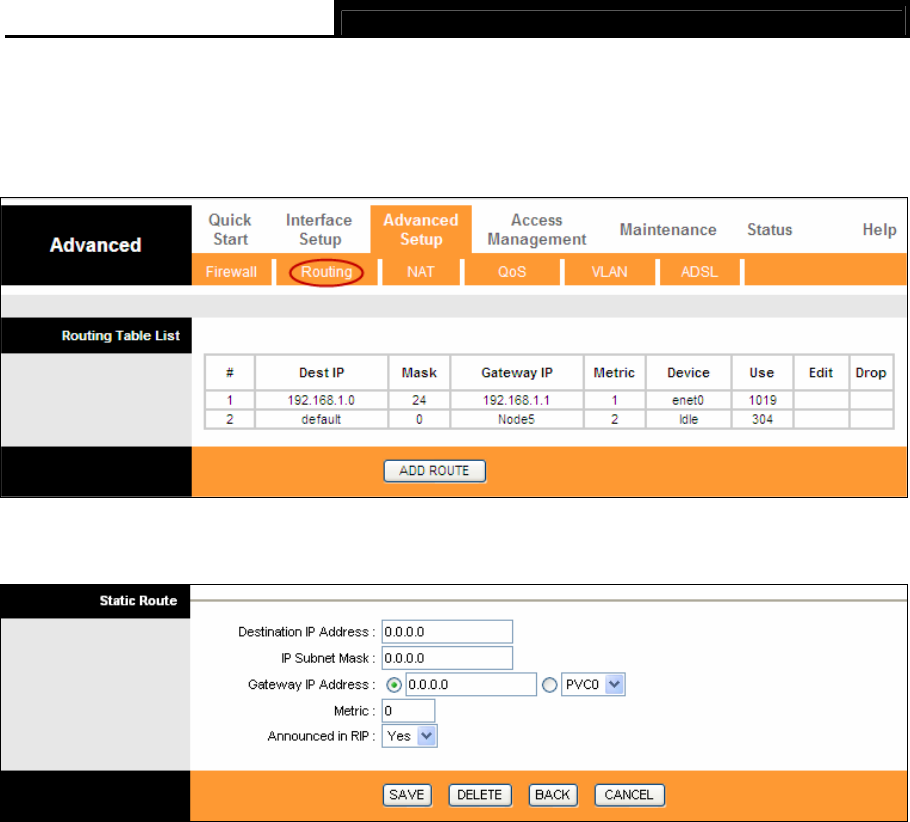This screenshot has height=822, width=910.
Task: Click the BACK button
Action: click(552, 795)
